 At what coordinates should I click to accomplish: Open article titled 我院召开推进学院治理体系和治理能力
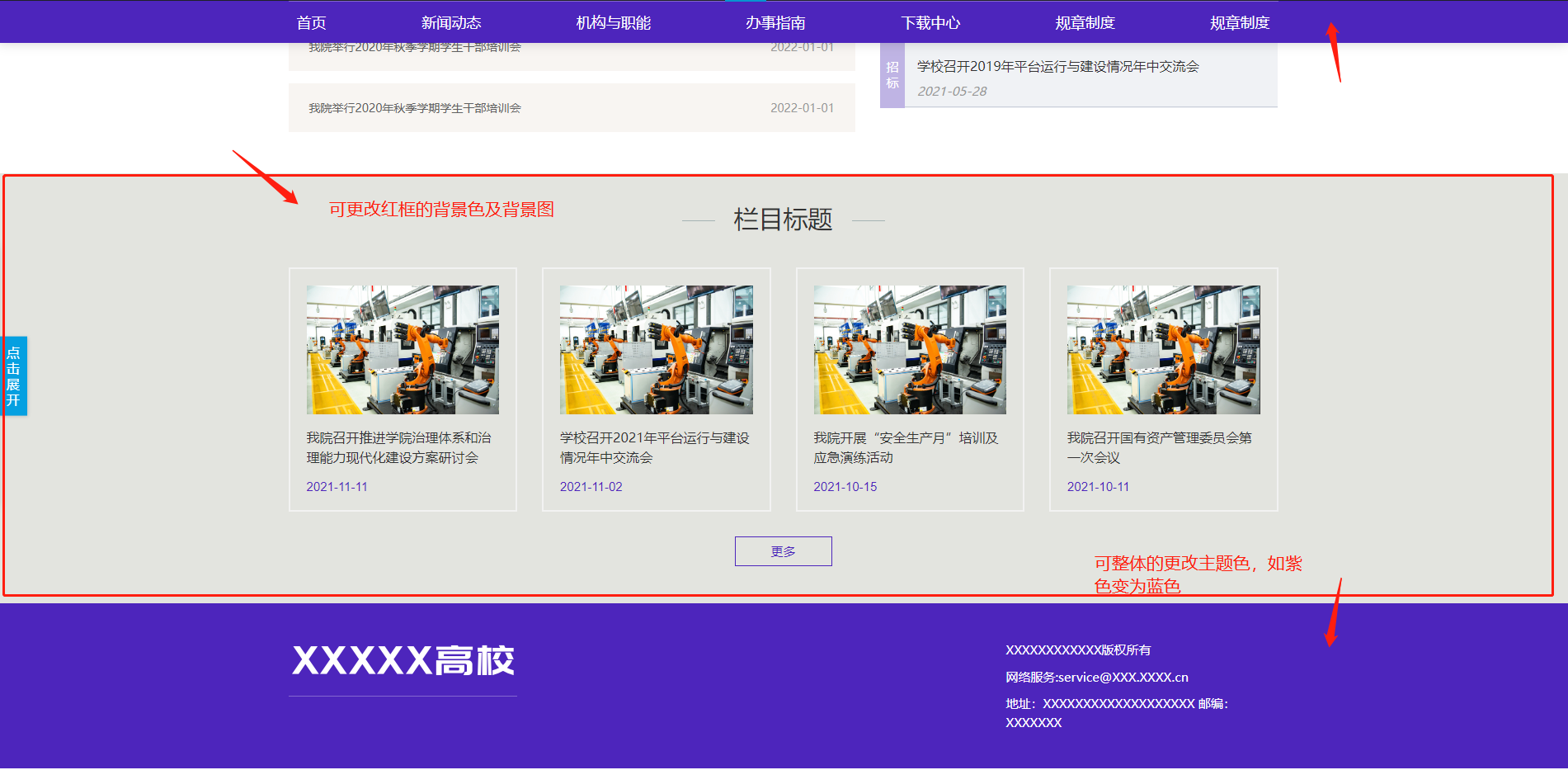coord(398,447)
